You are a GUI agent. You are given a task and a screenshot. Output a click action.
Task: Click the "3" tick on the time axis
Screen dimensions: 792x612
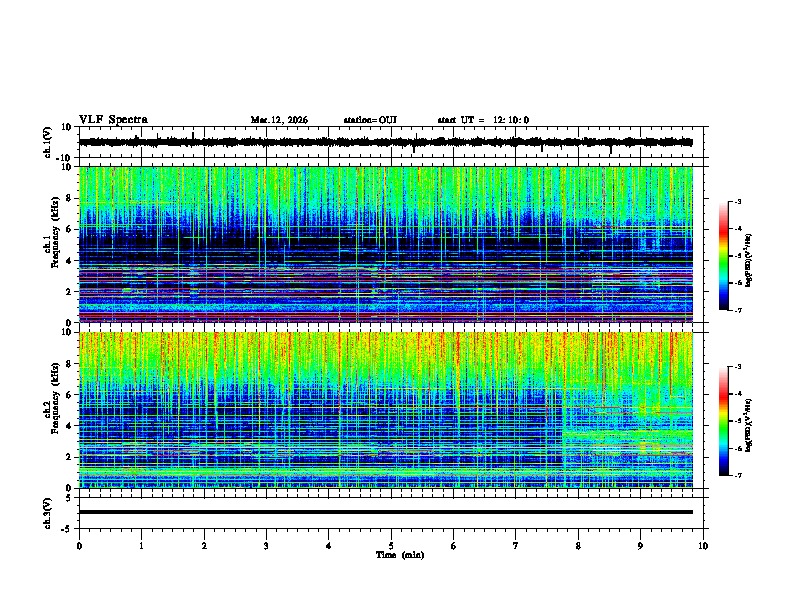coord(266,546)
